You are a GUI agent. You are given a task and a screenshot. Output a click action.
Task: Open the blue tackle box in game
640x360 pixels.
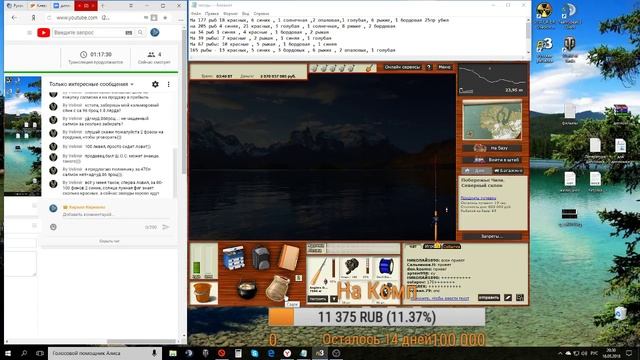pos(233,257)
